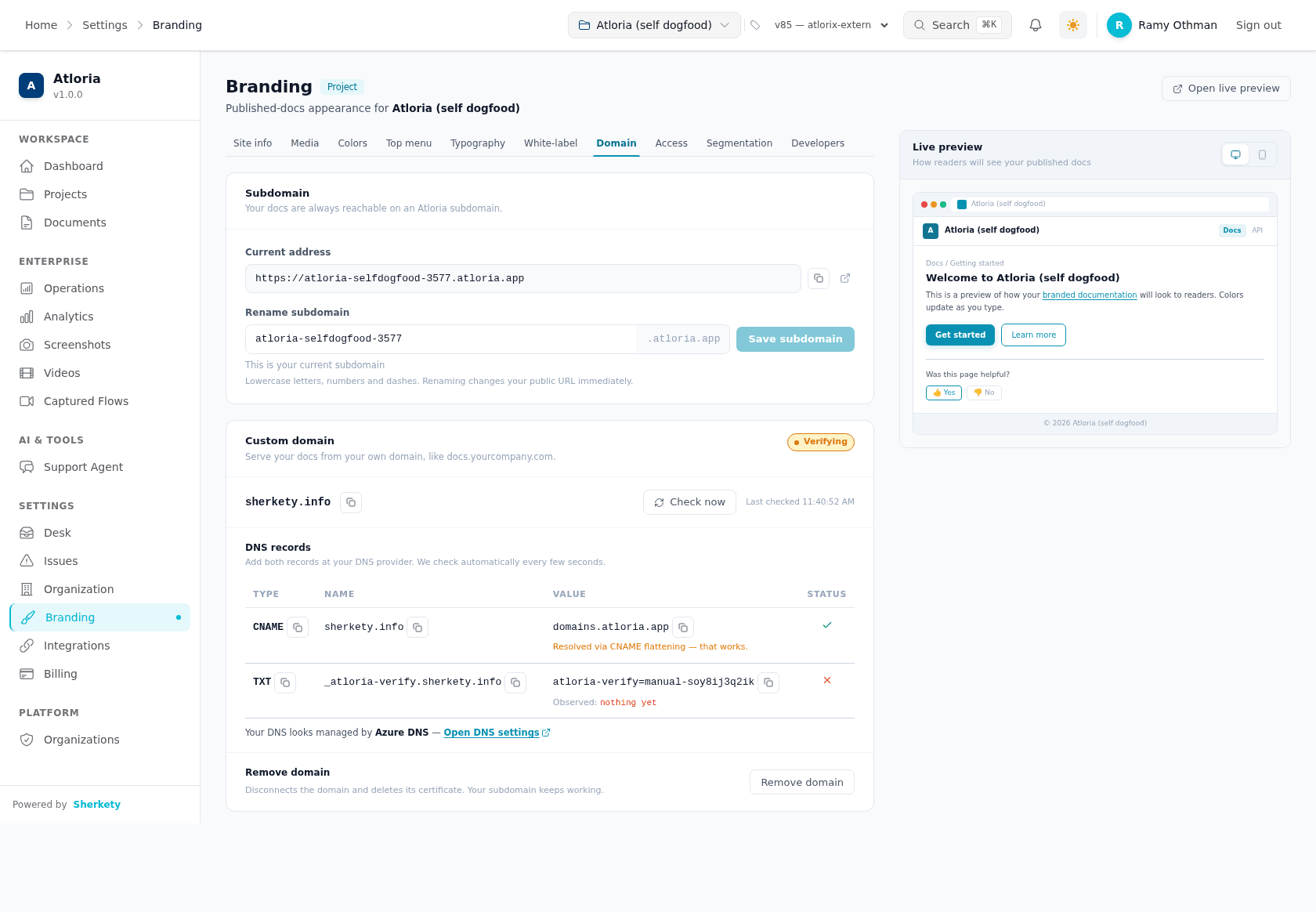The width and height of the screenshot is (1316, 912).
Task: Toggle the light/dark theme sun icon
Action: coord(1073,25)
